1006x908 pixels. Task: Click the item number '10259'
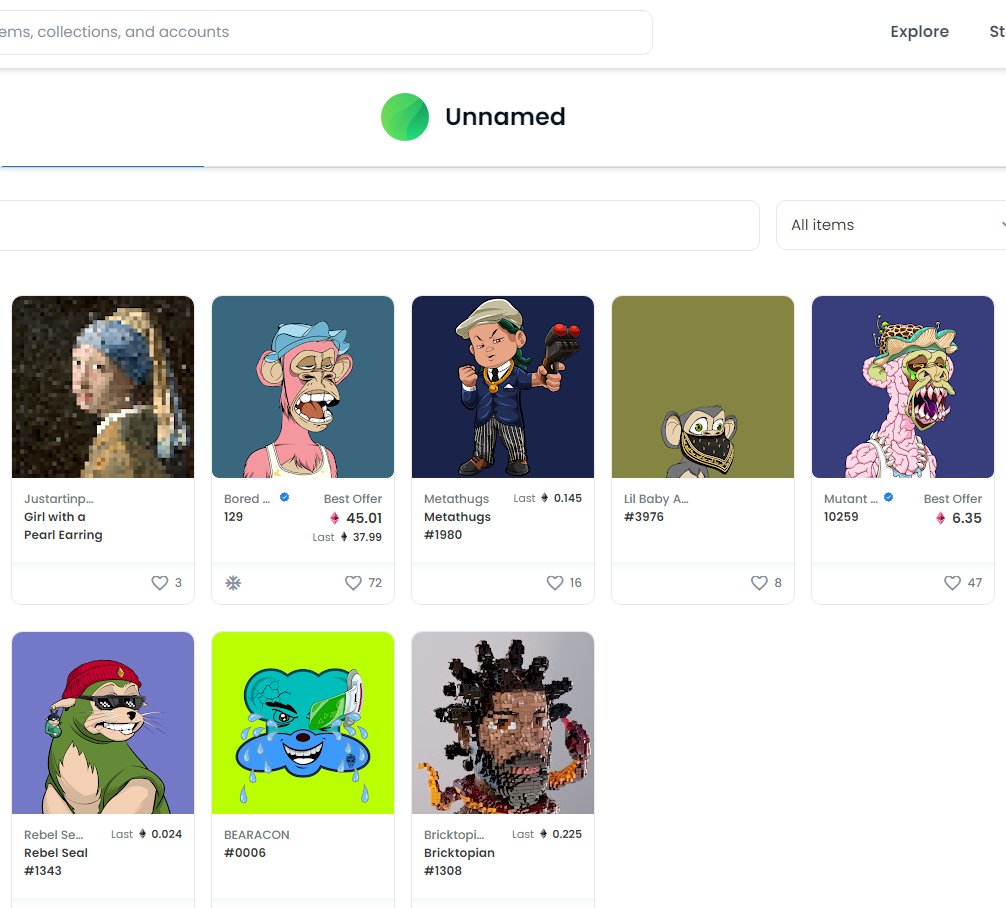(840, 517)
